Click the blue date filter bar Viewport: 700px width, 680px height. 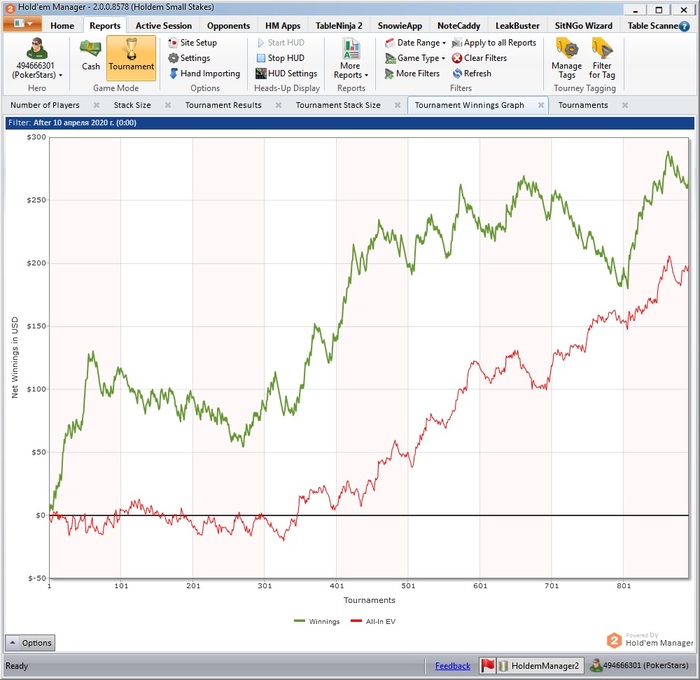point(350,123)
